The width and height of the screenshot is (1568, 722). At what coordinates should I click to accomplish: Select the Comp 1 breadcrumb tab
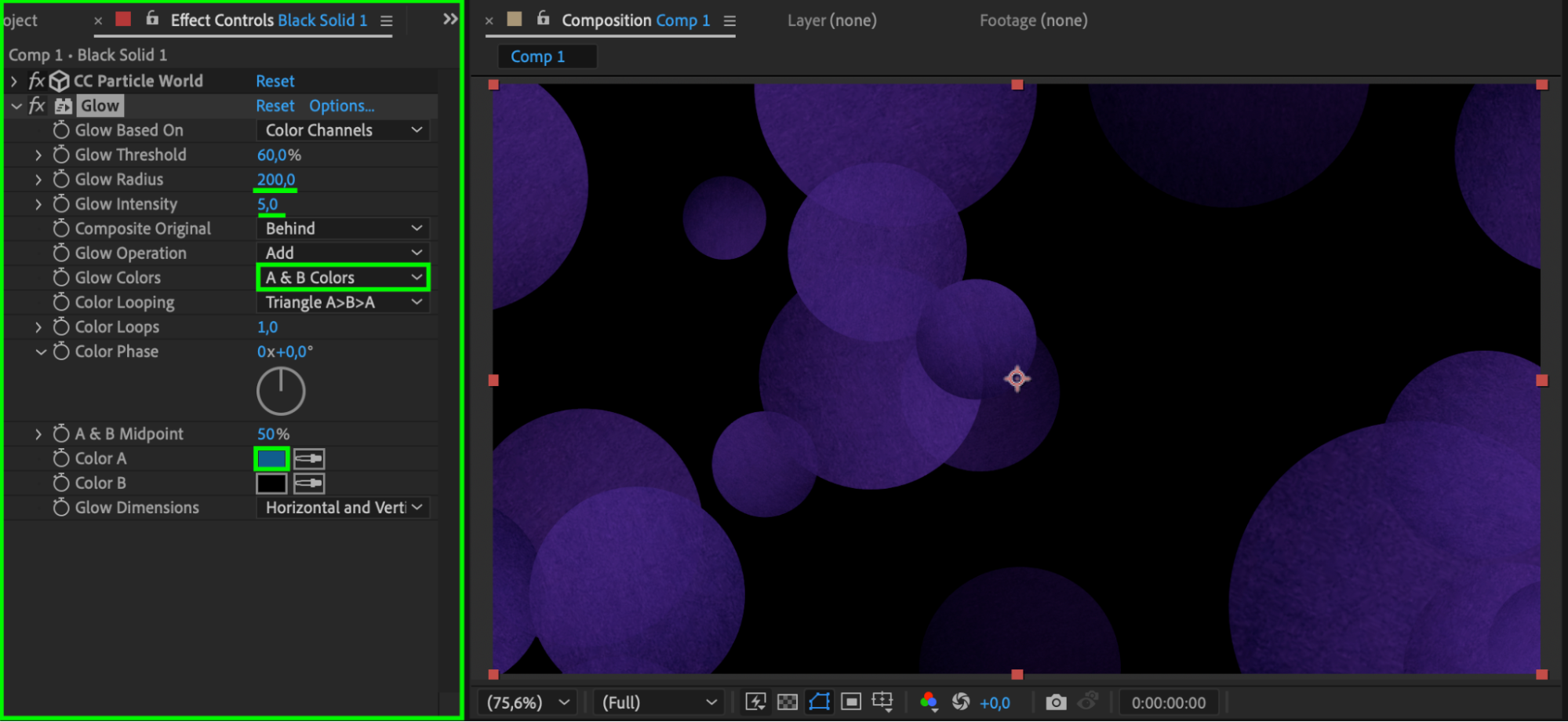(538, 57)
